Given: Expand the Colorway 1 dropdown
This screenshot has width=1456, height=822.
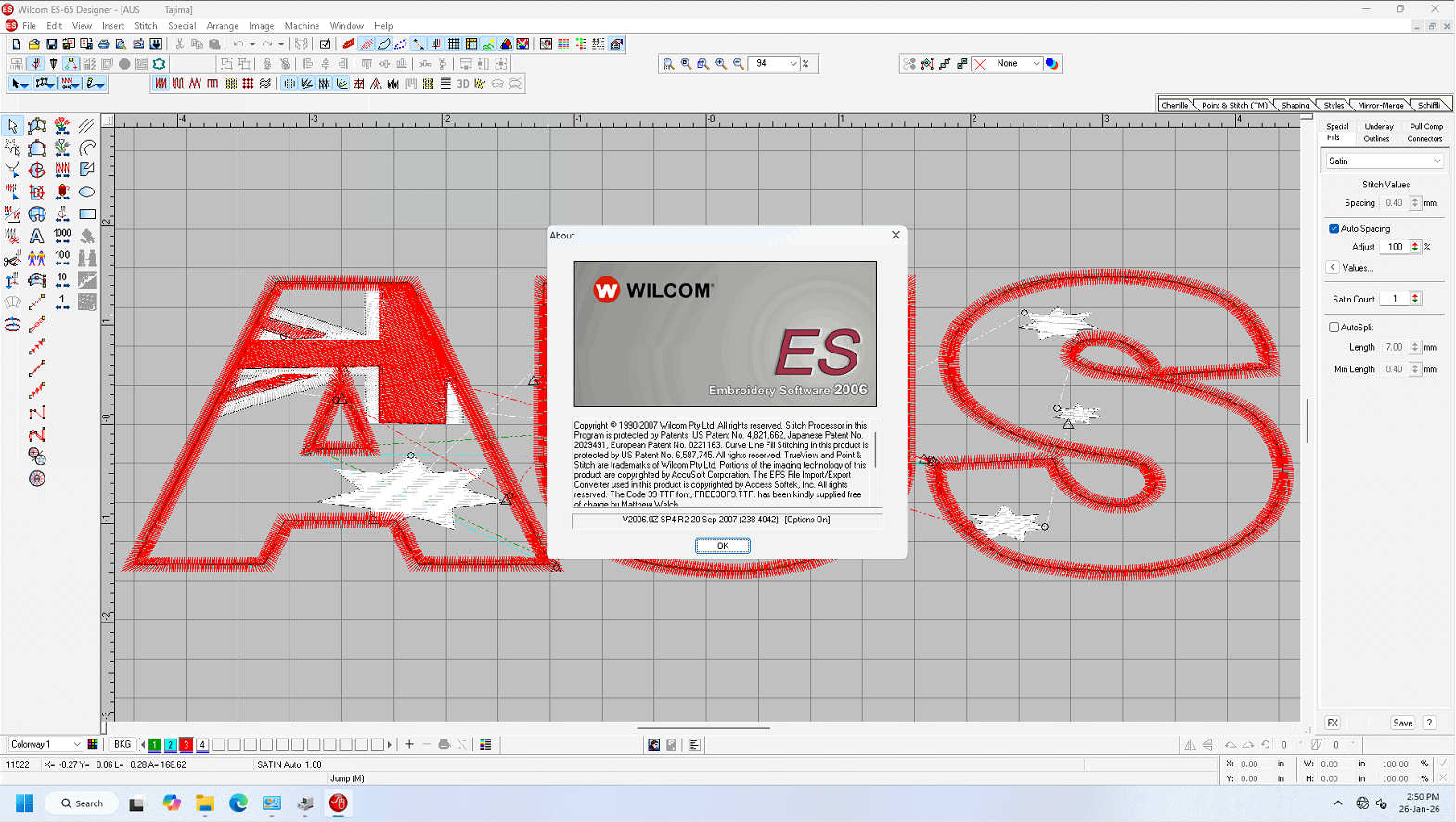Looking at the screenshot, I should (45, 744).
